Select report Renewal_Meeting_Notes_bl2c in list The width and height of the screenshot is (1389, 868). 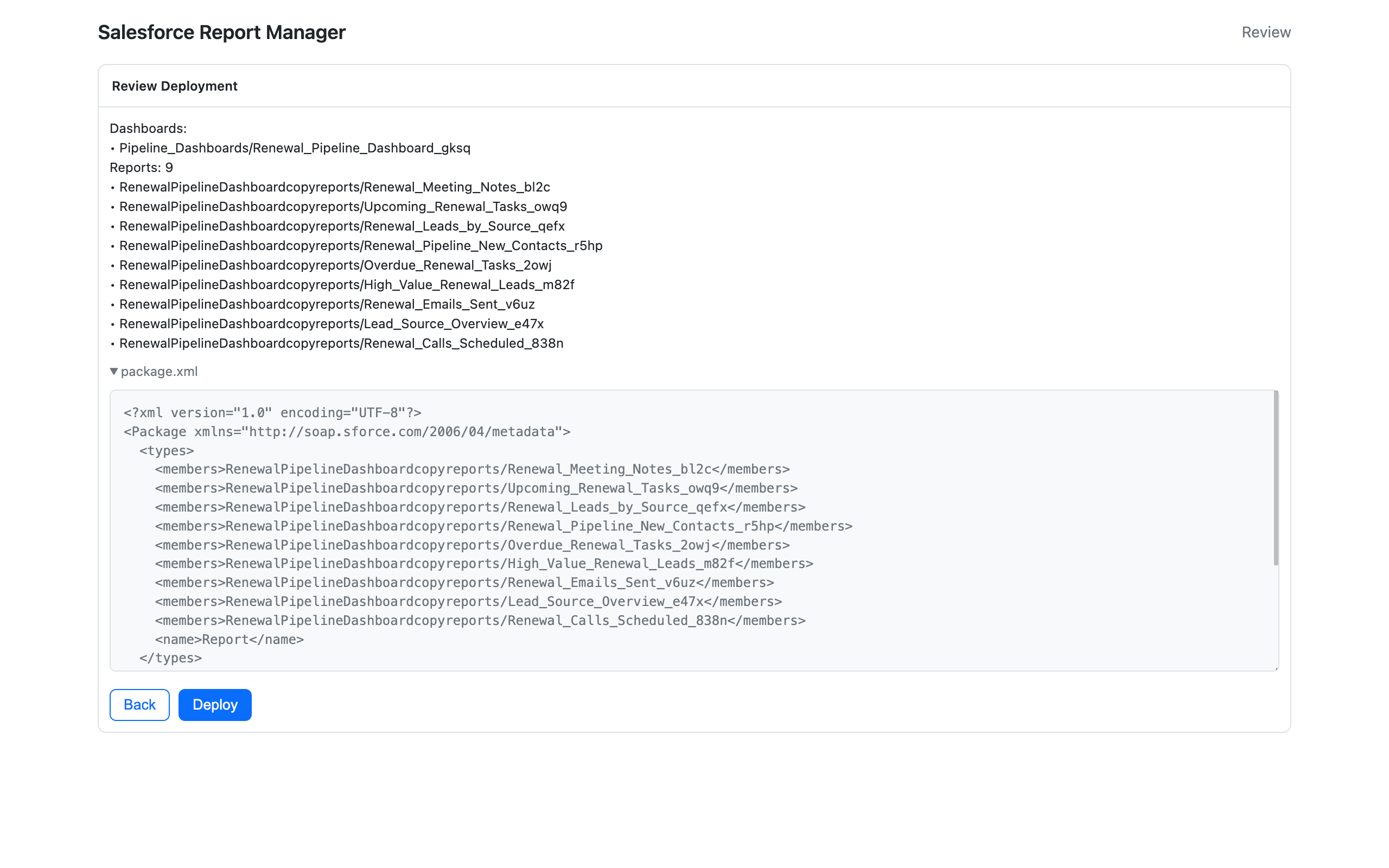coord(335,187)
